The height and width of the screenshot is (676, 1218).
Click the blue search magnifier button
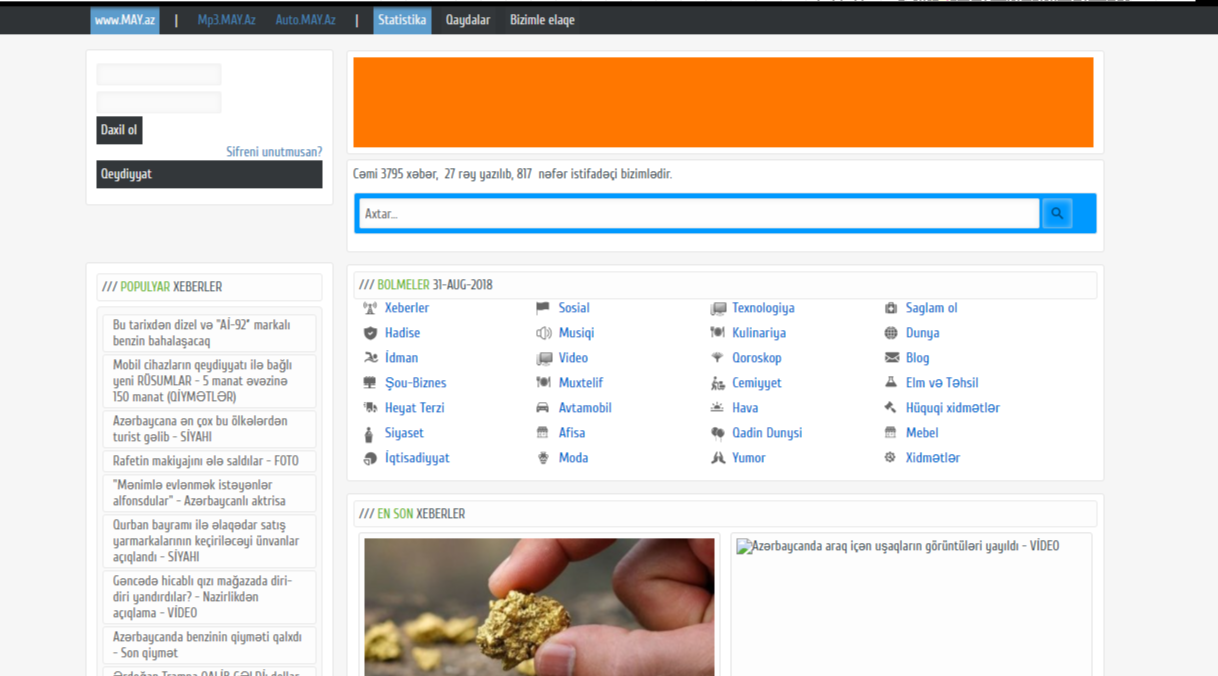1056,213
